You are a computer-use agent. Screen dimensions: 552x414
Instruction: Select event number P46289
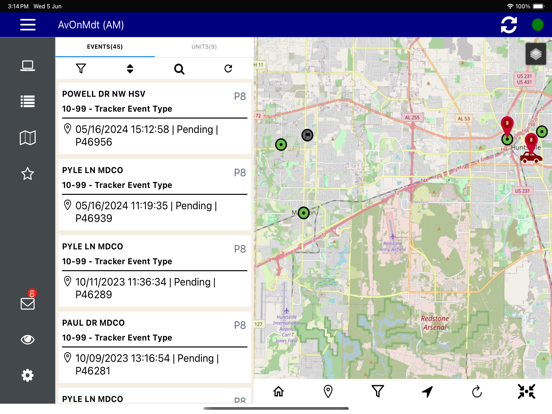(94, 295)
